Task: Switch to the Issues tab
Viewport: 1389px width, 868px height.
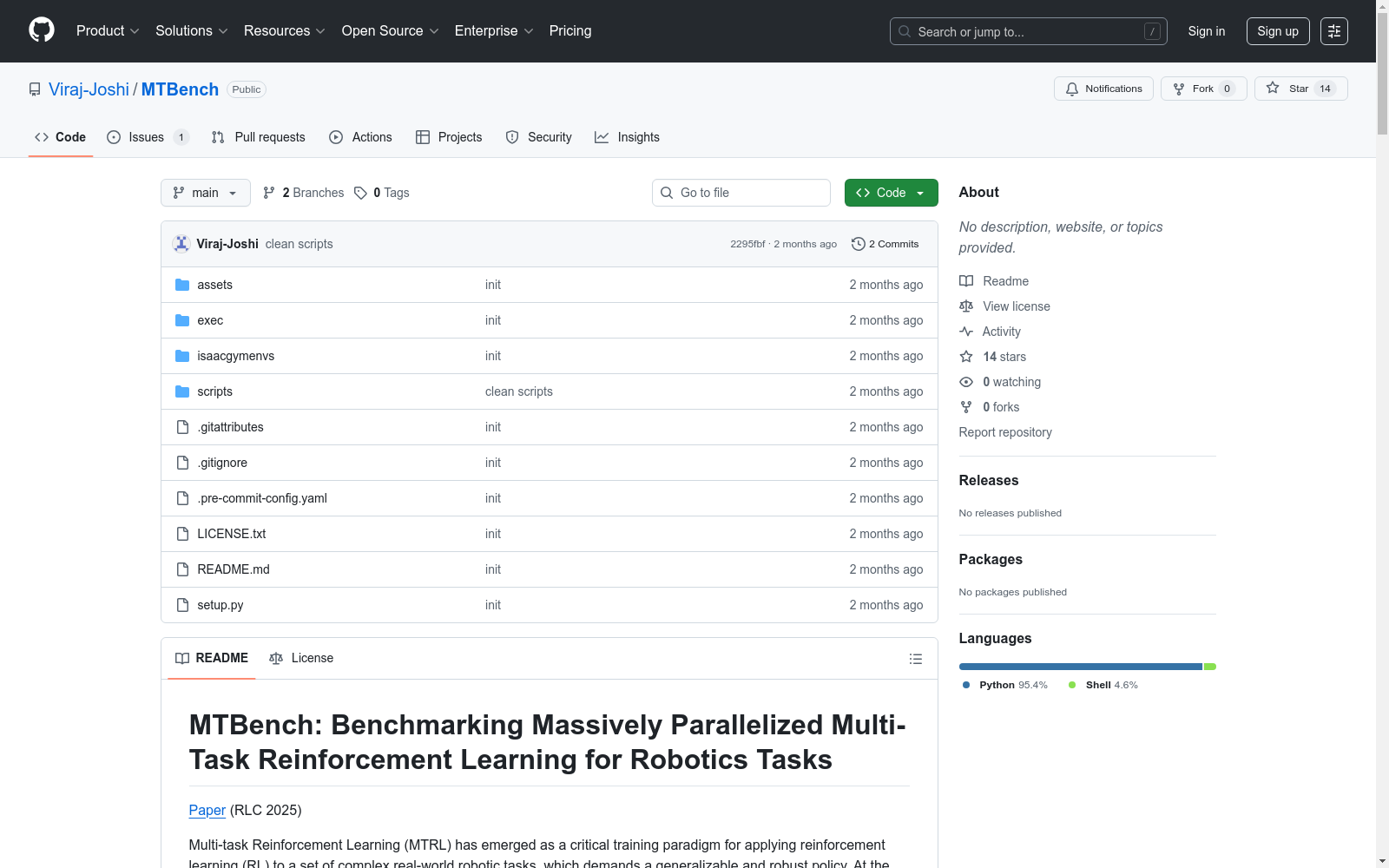Action: click(148, 137)
